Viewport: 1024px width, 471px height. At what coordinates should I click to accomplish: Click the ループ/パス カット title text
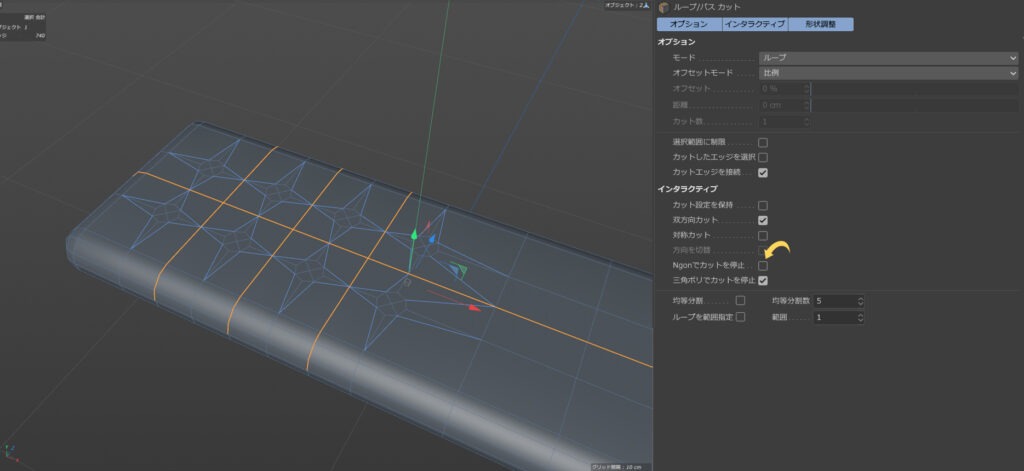point(707,7)
